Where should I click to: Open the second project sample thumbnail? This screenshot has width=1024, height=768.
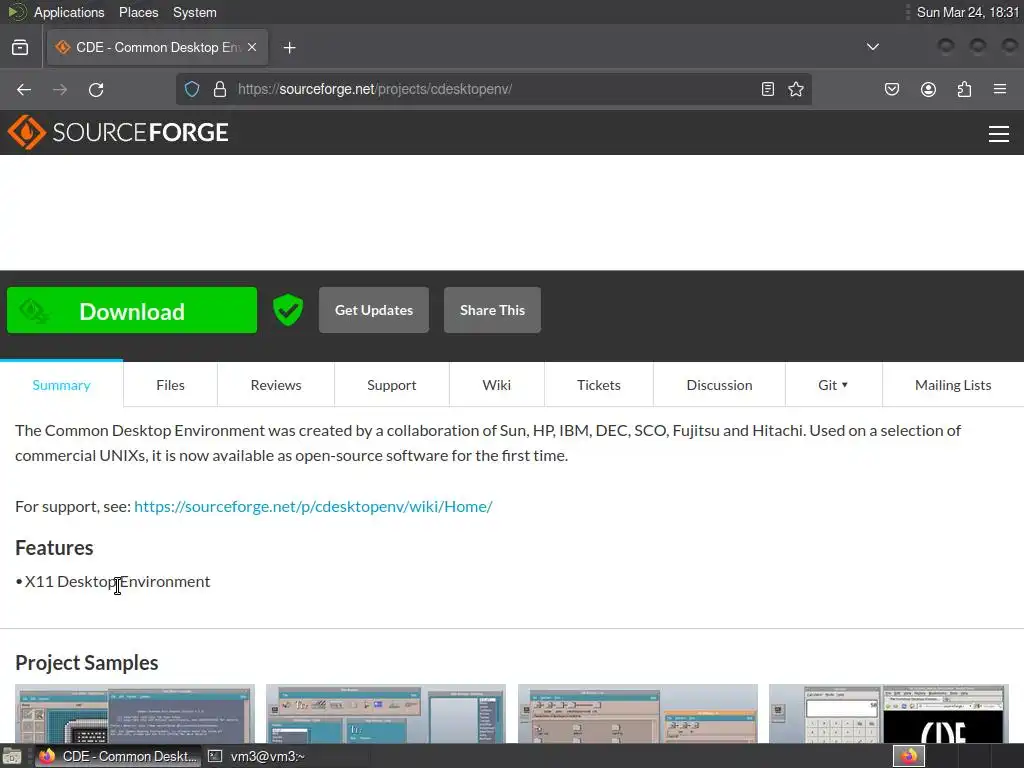(x=386, y=714)
